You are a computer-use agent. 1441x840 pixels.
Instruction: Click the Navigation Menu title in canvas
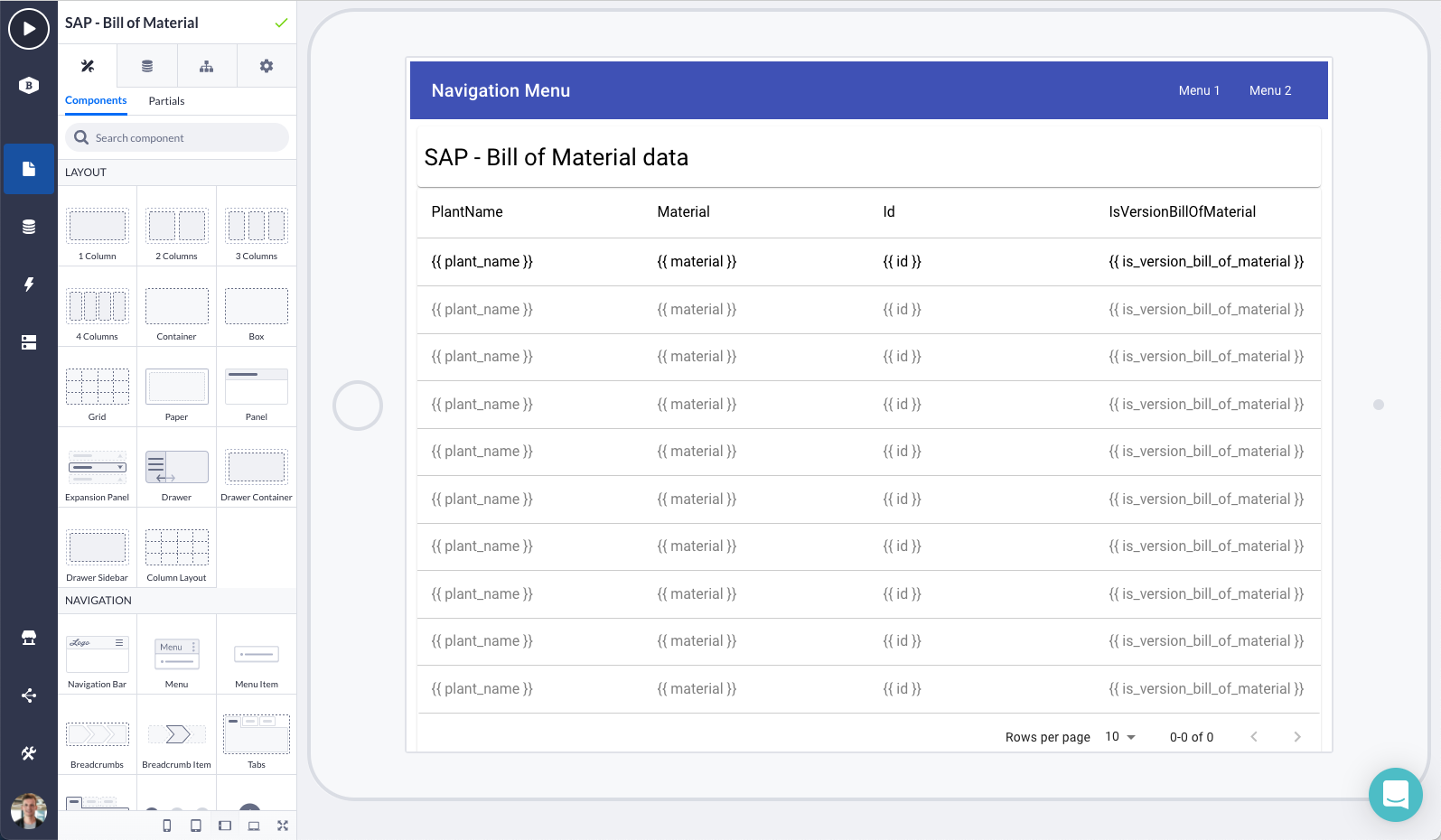click(501, 90)
